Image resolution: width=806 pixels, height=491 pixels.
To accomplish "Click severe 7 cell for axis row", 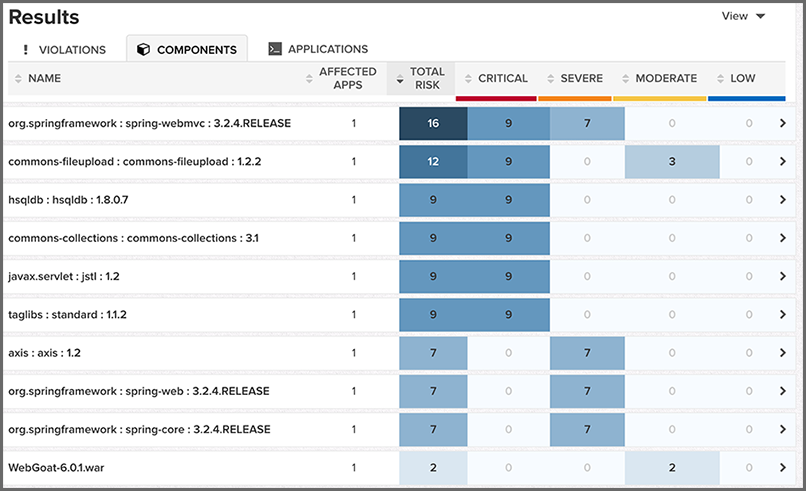I will point(587,353).
